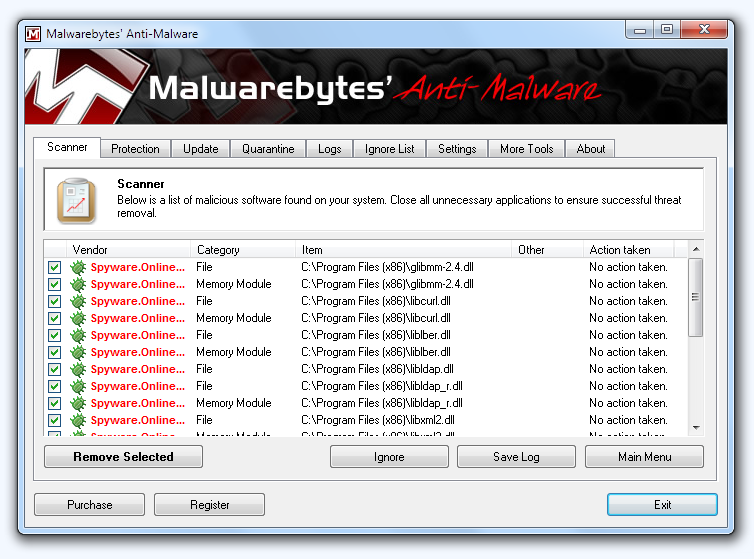The height and width of the screenshot is (559, 754).
Task: Uncheck the glibmm-2.4.dll File entry checkbox
Action: coord(54,267)
